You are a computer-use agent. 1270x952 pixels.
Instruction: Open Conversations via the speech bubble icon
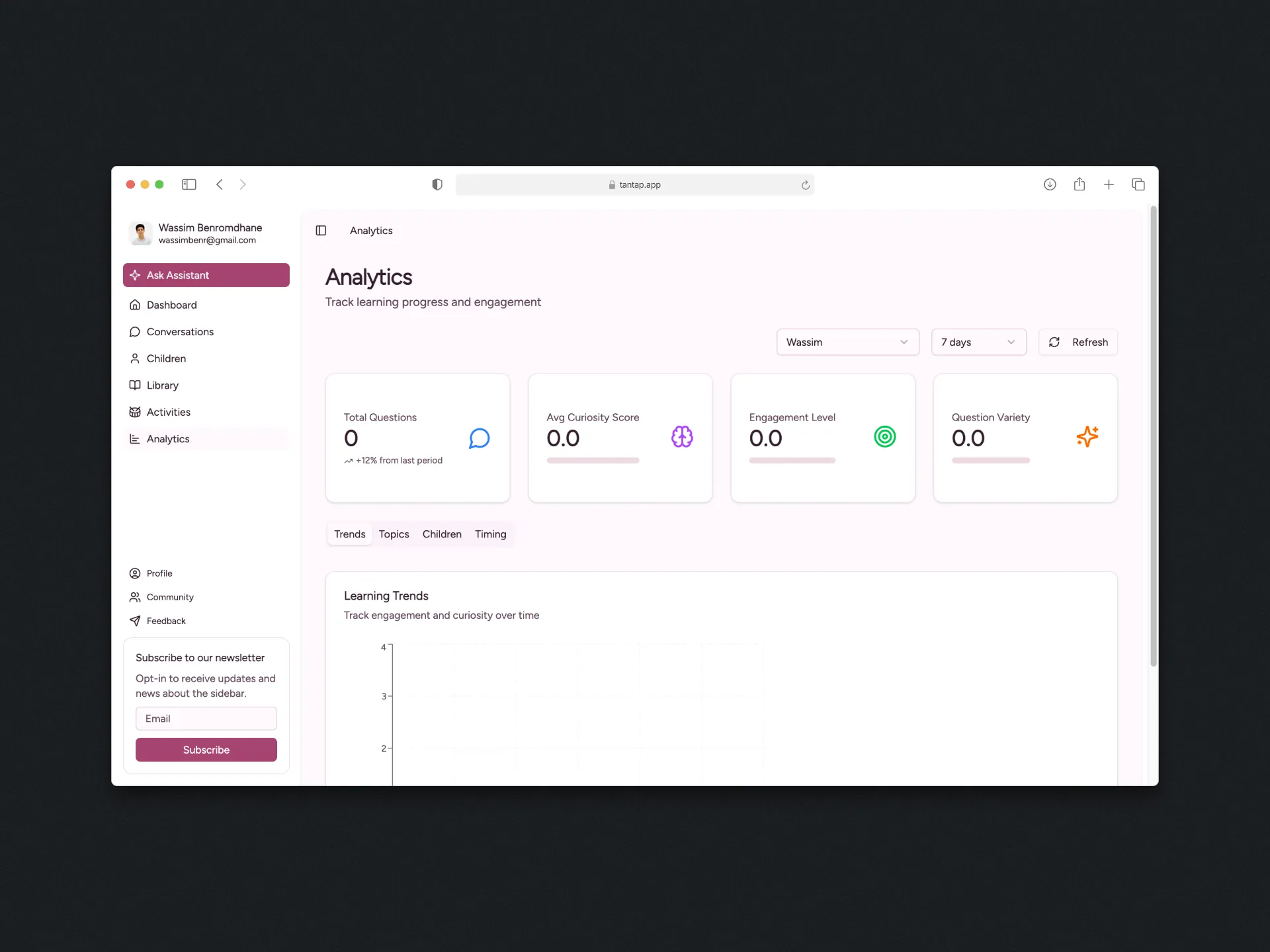coord(136,332)
